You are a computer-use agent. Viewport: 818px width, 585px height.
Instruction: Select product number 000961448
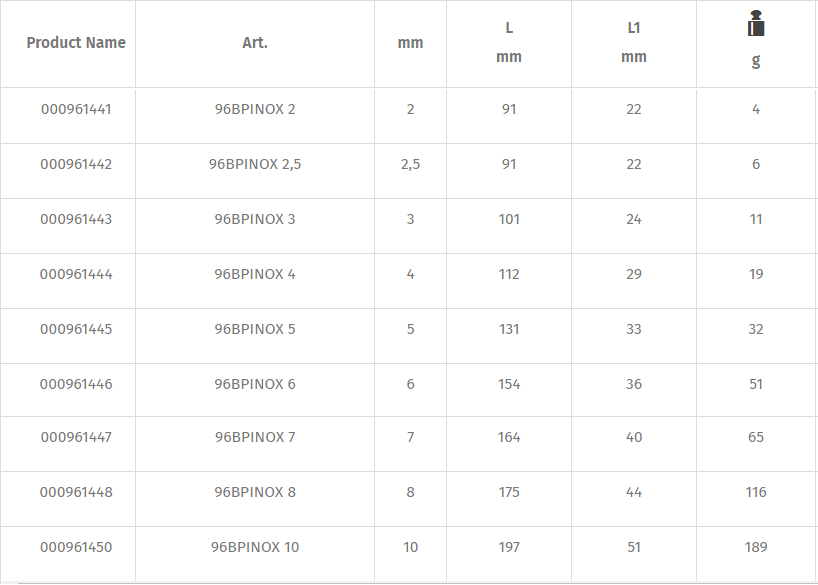click(76, 492)
